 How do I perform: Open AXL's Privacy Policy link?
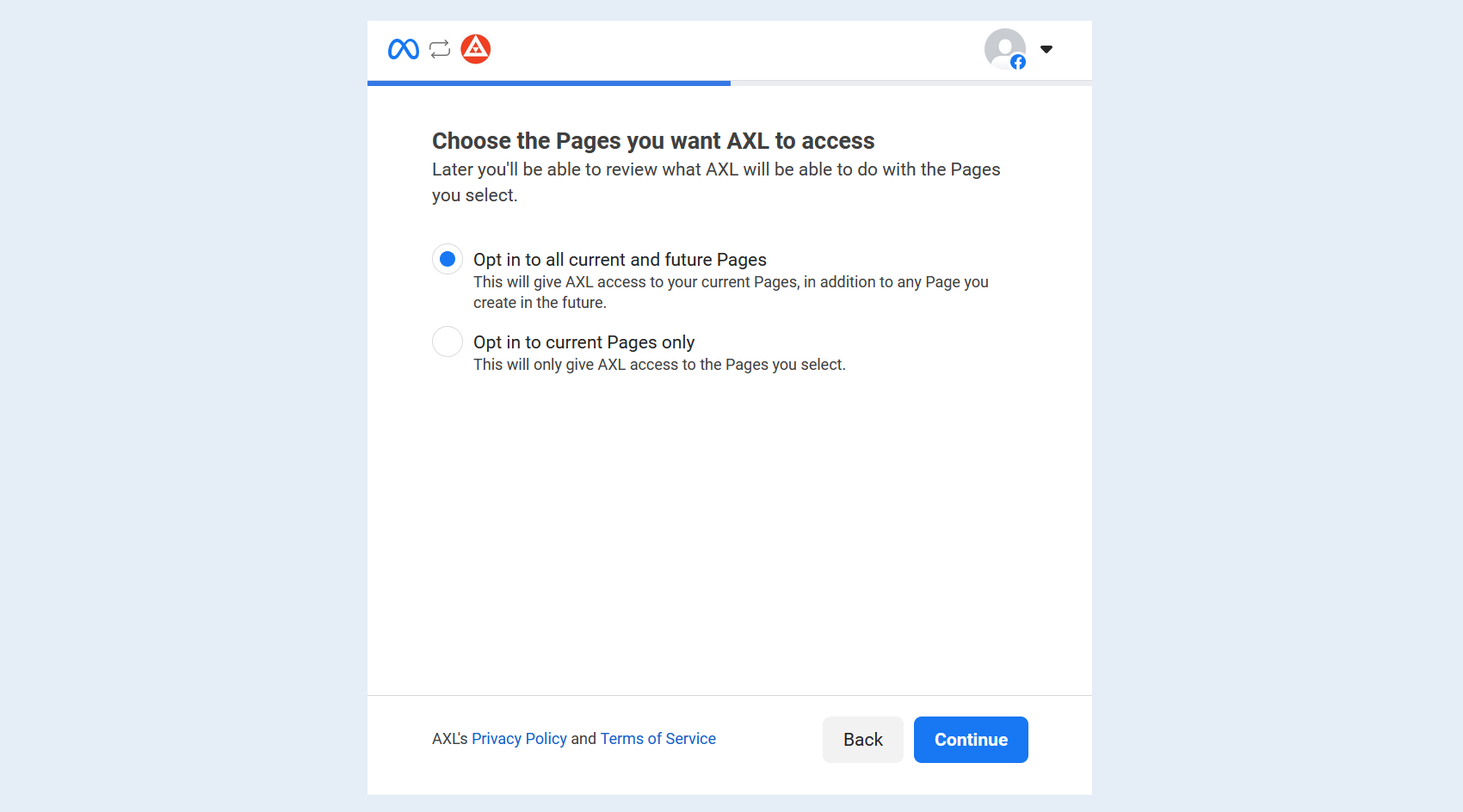point(519,739)
